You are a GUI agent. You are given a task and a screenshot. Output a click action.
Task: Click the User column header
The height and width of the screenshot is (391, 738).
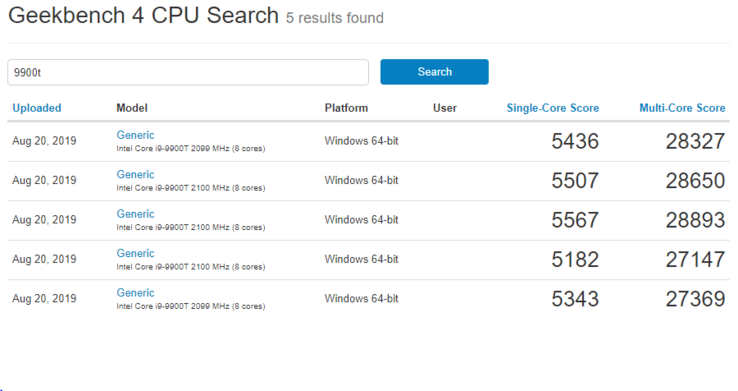[x=445, y=108]
